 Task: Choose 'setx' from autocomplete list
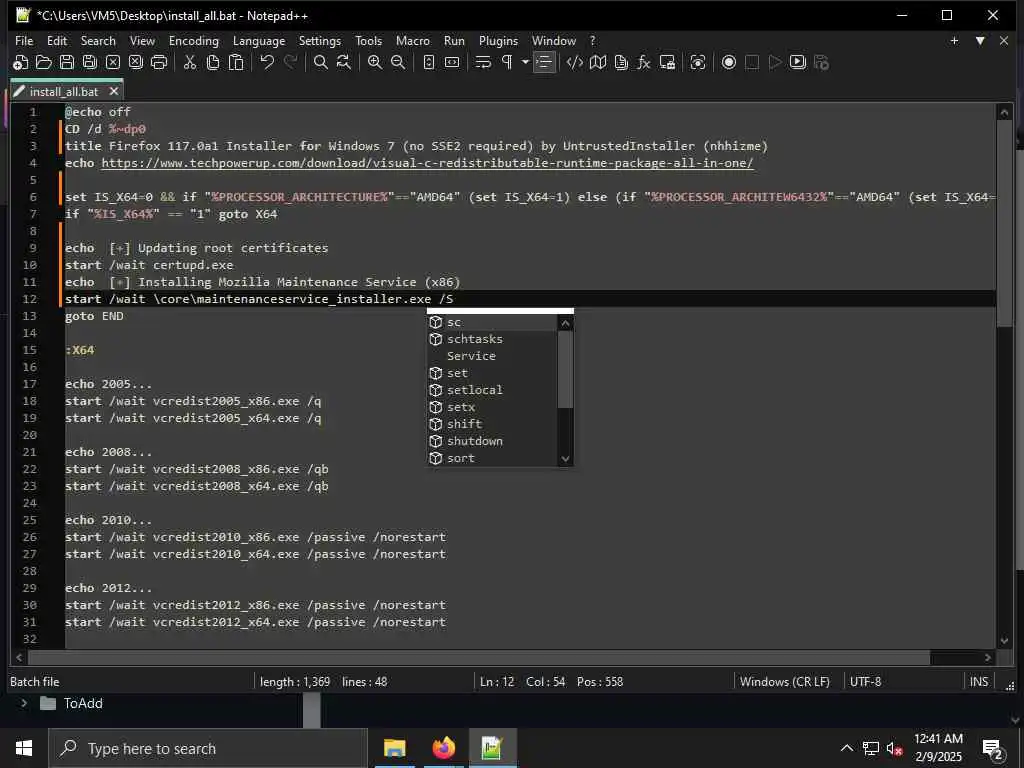point(492,407)
